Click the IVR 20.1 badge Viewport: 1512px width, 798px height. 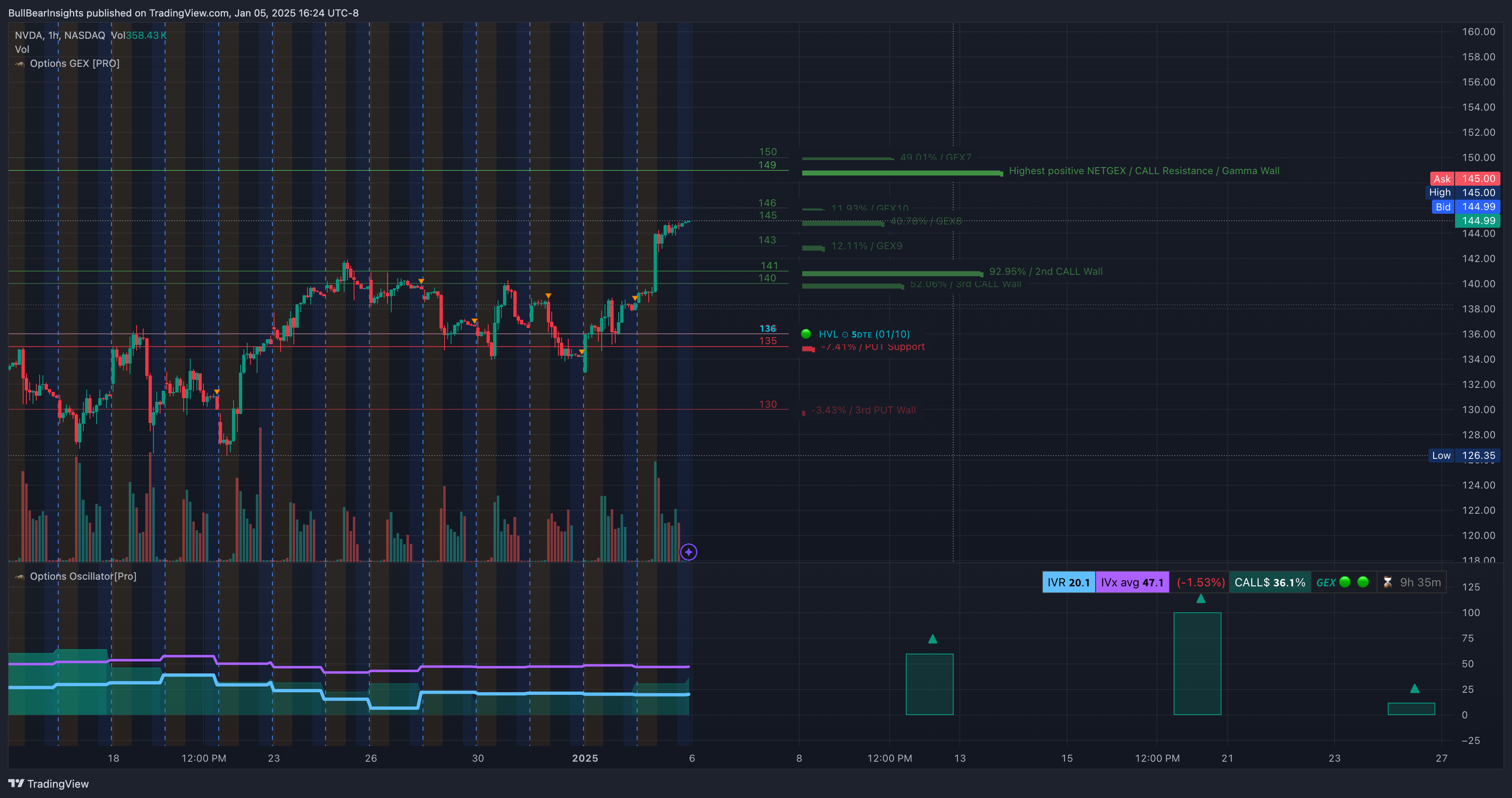click(x=1069, y=582)
